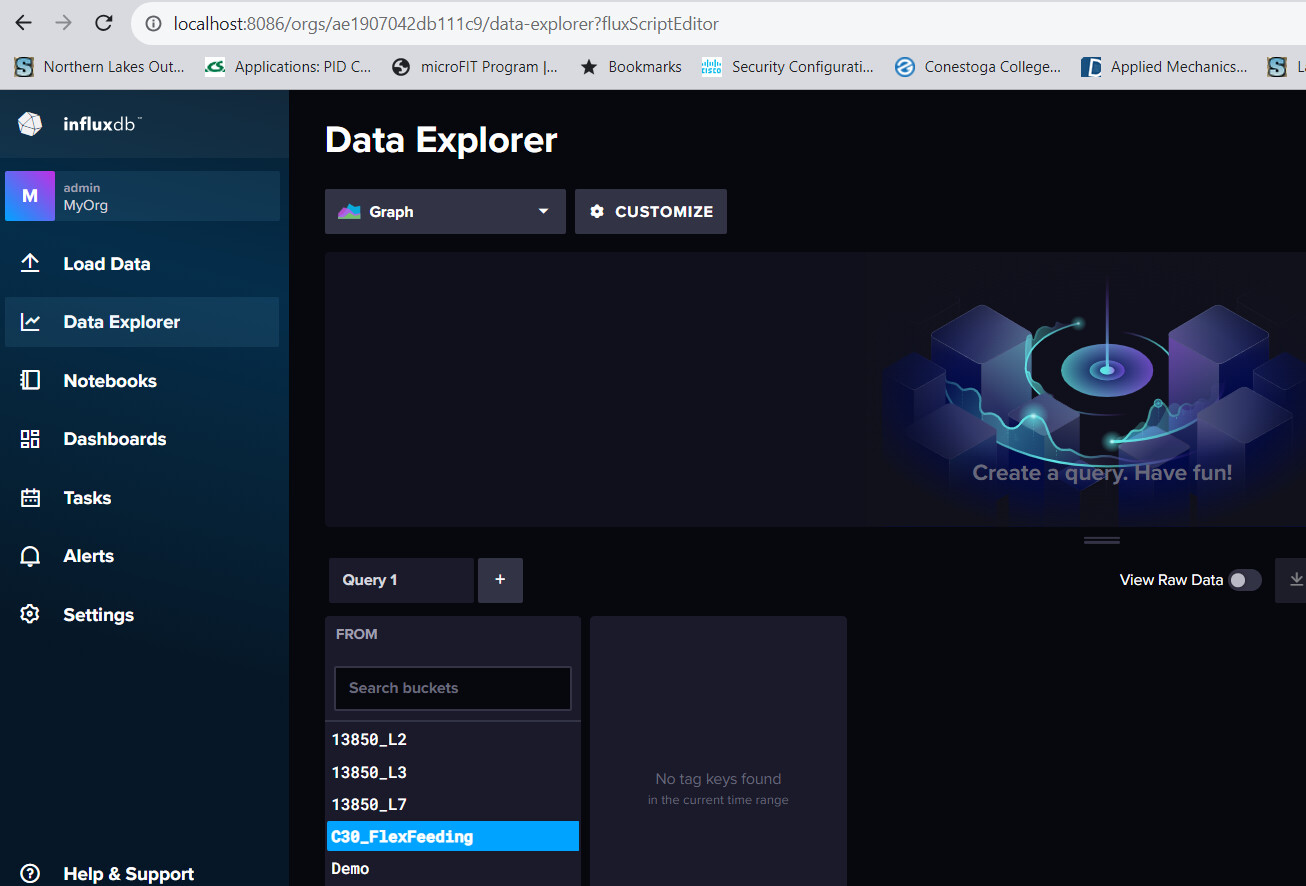The width and height of the screenshot is (1306, 886).
Task: Click the browser forward arrow
Action: (63, 23)
